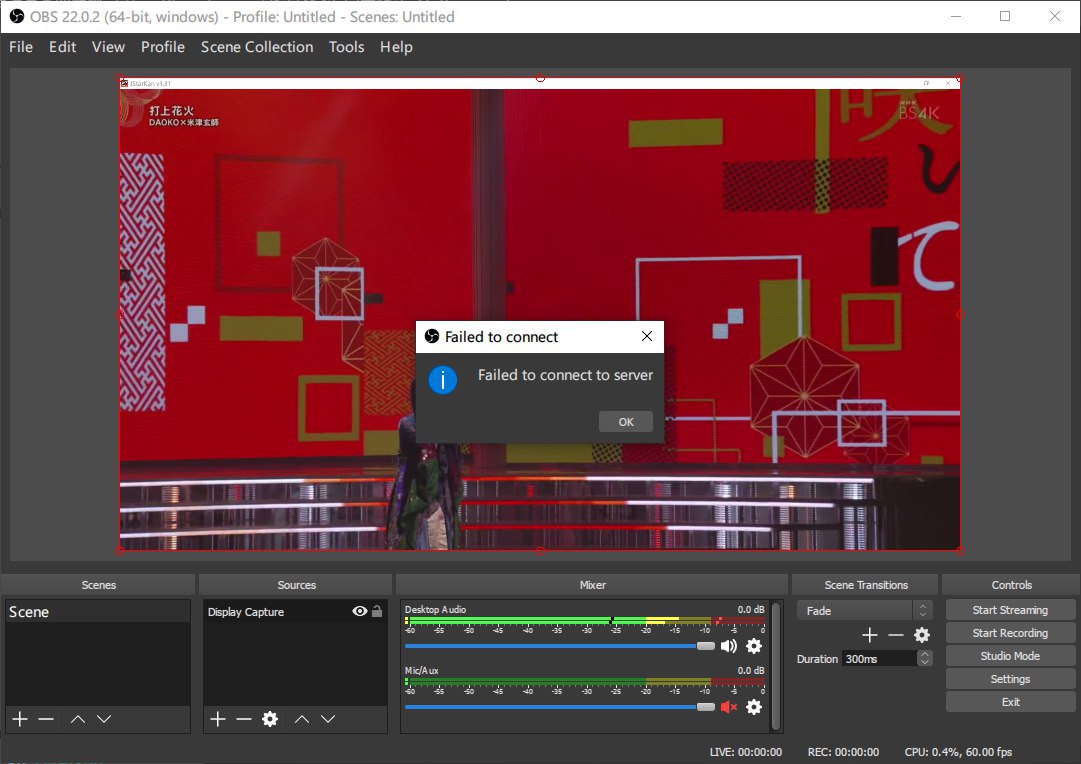This screenshot has width=1081, height=764.
Task: Click the Start Recording button
Action: (x=1010, y=633)
